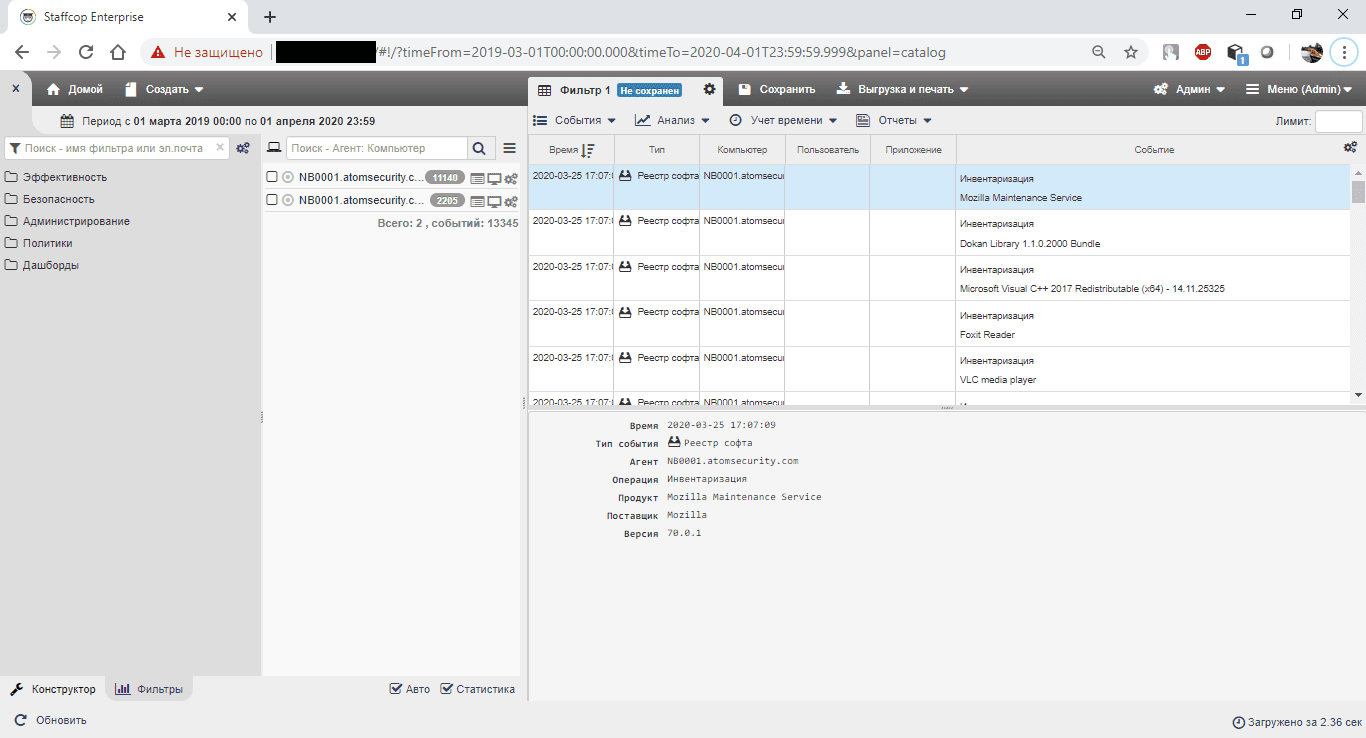Close the left panel with X
Screen dimensions: 1366x738
click(15, 88)
